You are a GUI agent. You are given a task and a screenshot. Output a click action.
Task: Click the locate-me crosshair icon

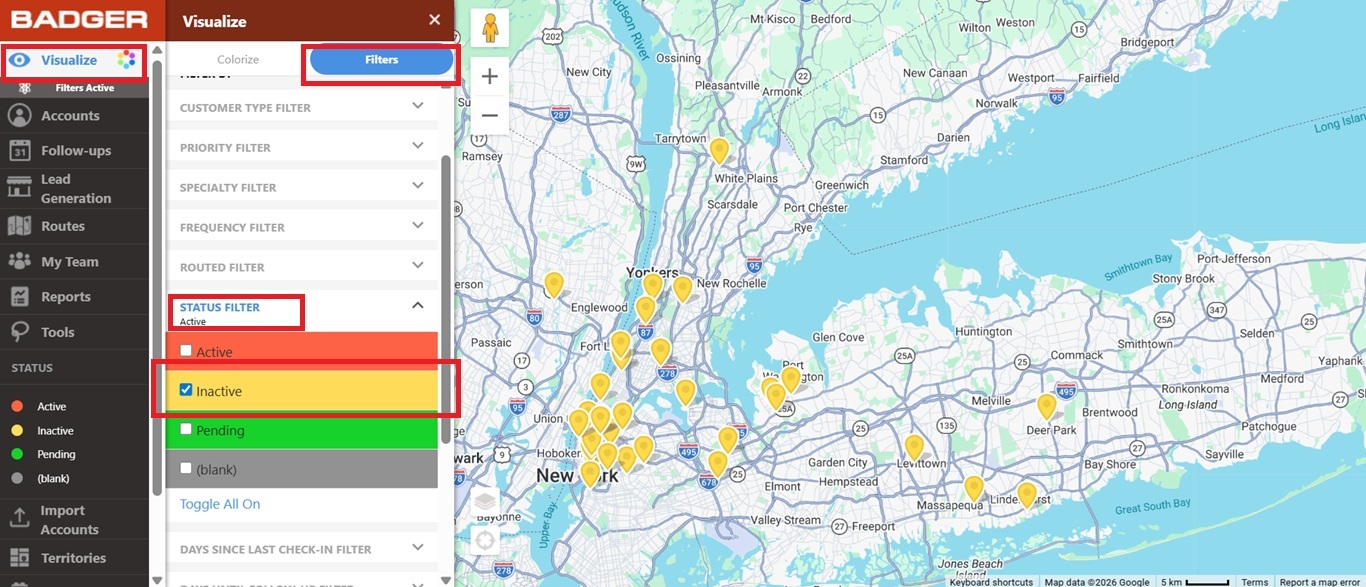[485, 541]
